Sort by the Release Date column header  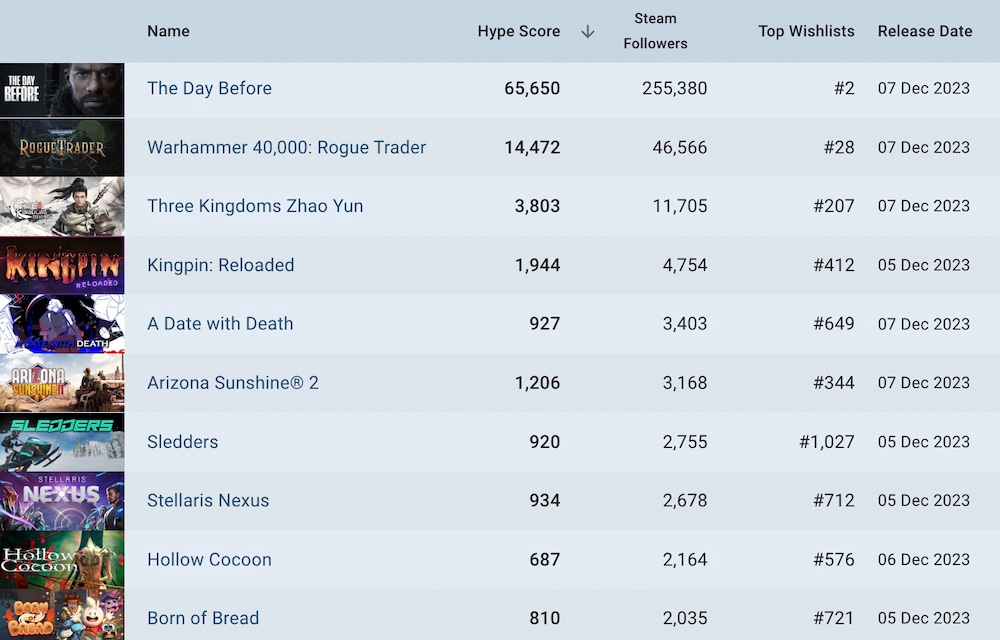925,31
